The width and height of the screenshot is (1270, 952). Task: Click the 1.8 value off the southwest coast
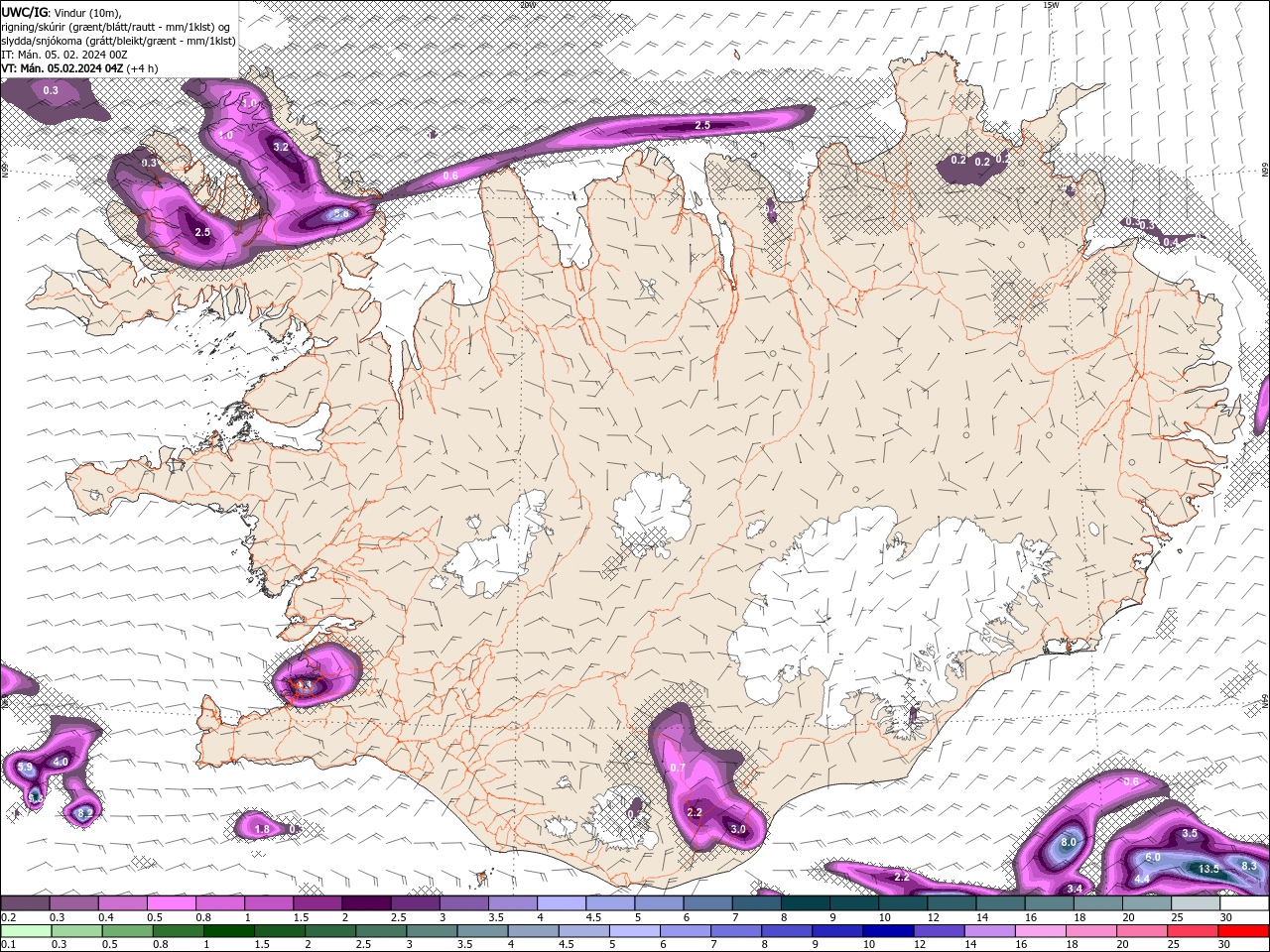[x=262, y=829]
